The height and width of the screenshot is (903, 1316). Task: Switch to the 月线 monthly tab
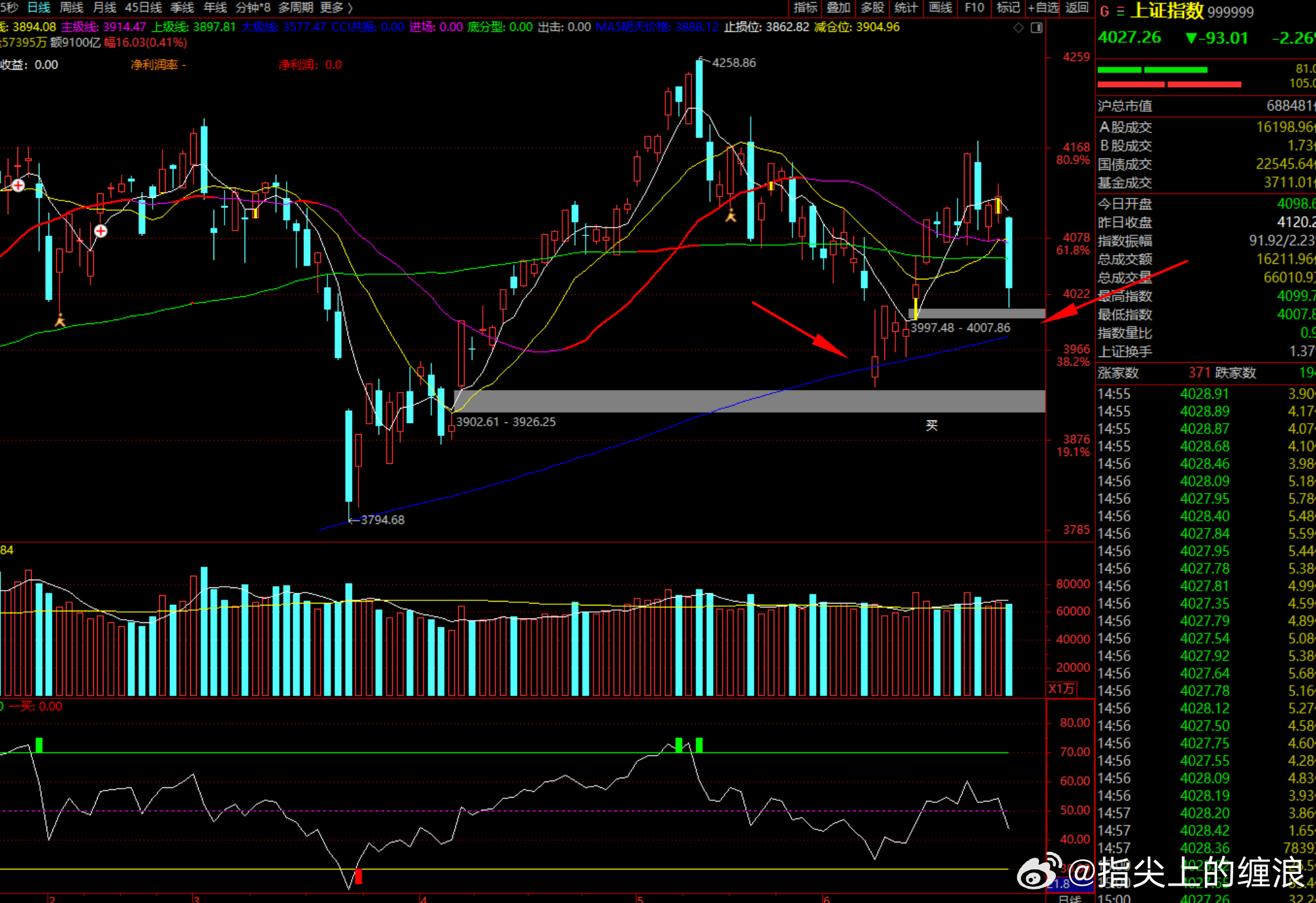(x=105, y=7)
